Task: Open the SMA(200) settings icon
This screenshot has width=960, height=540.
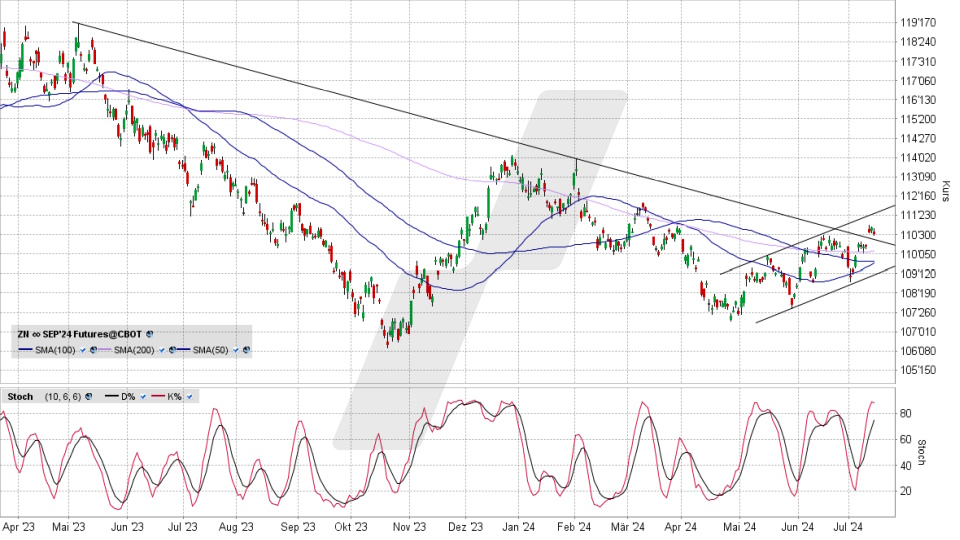Action: pos(173,350)
